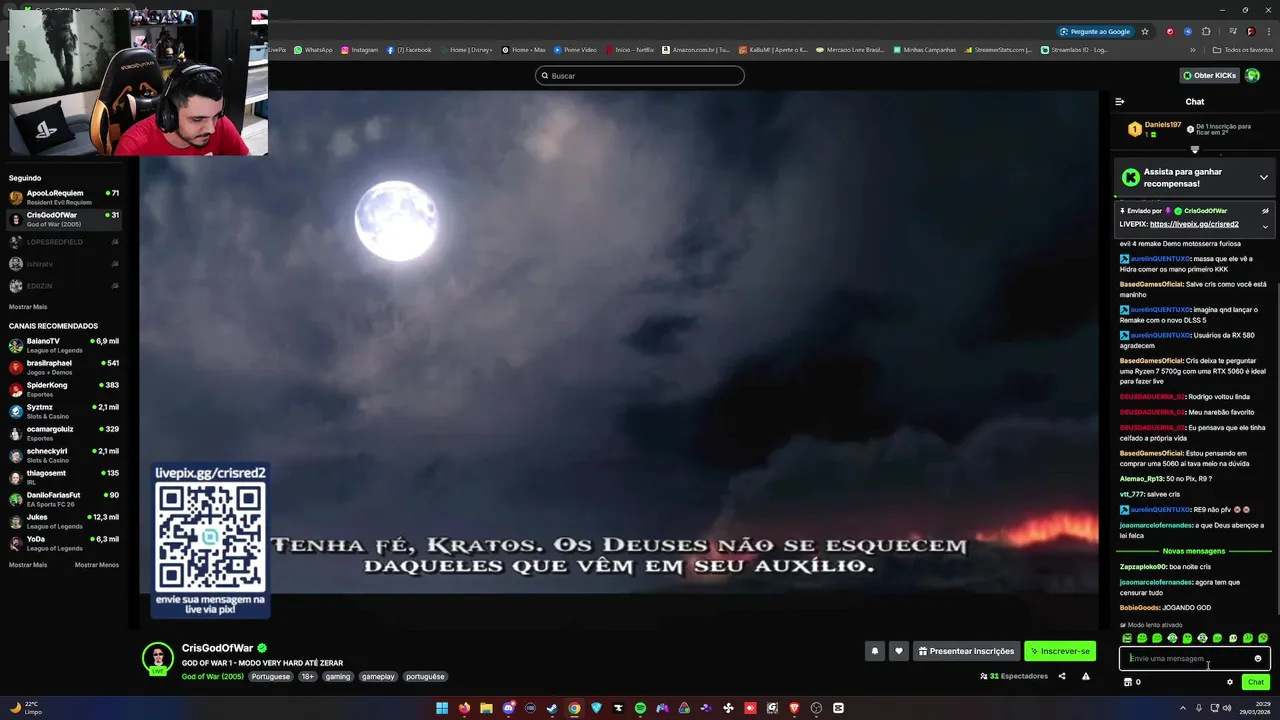Image resolution: width=1280 pixels, height=720 pixels.
Task: Open the Prime Video bookmark
Action: (574, 49)
